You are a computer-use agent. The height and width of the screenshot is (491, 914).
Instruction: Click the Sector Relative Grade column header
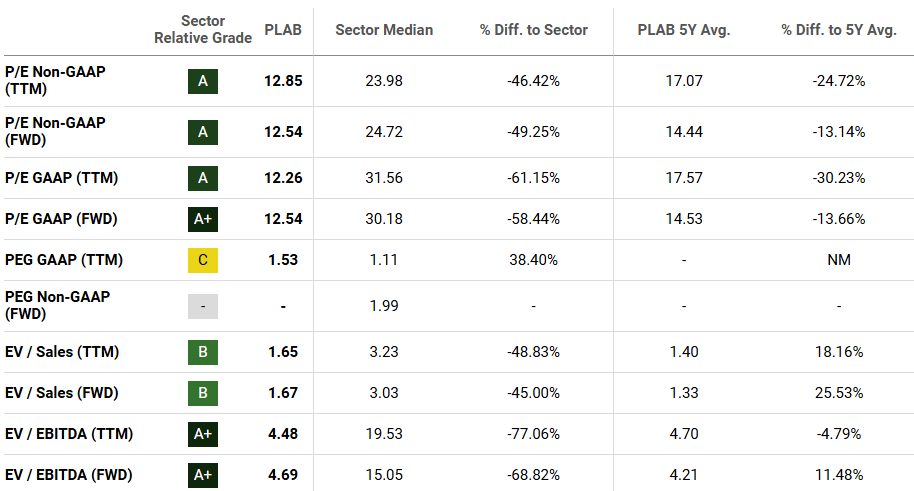coord(202,29)
